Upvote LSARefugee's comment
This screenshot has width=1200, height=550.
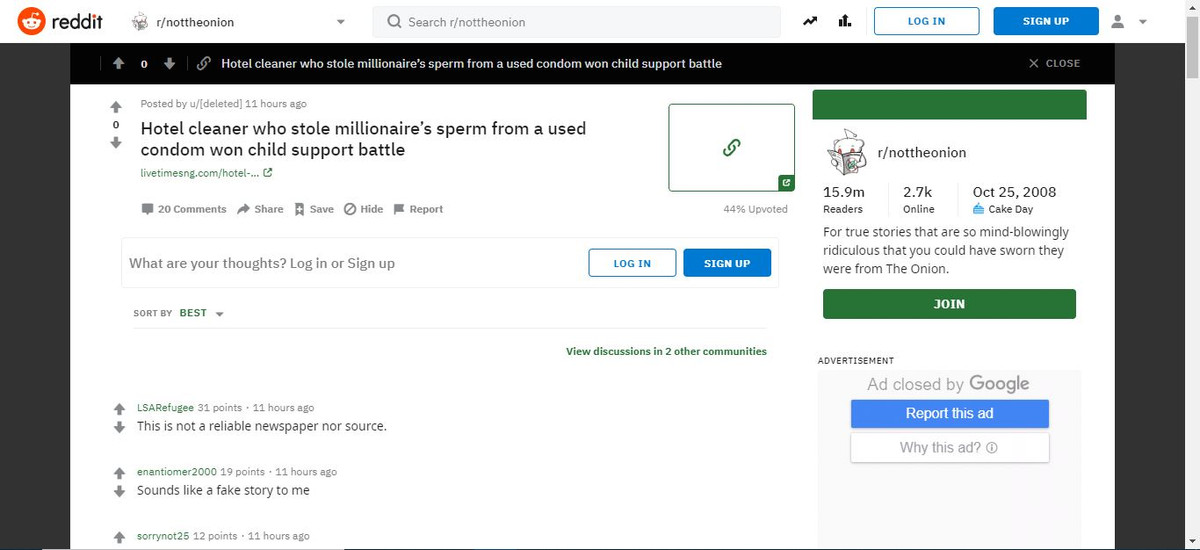tap(119, 409)
